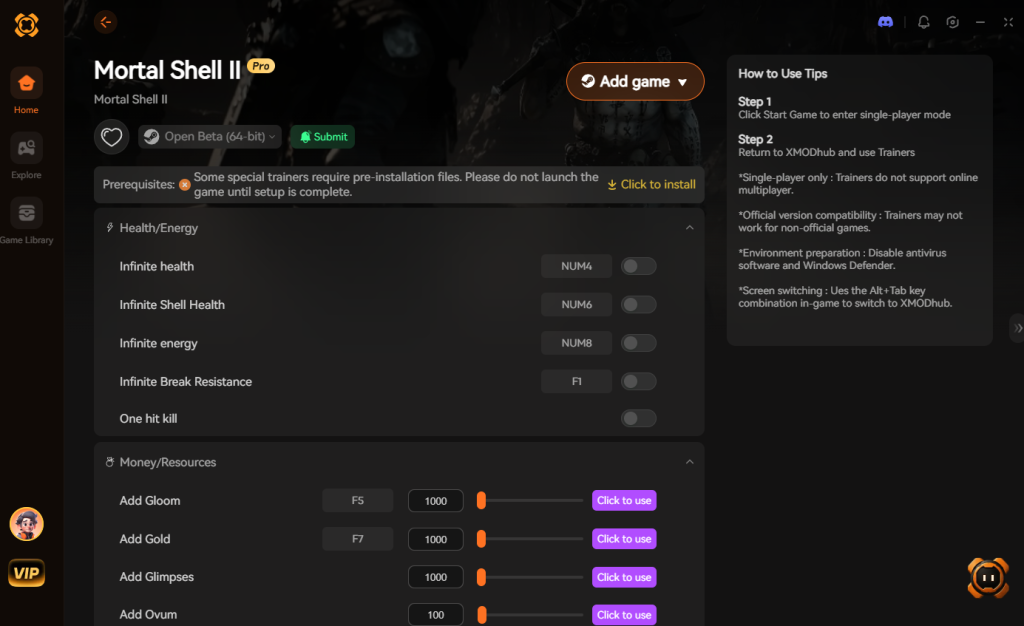Click the 'Click to install' link
Screen dimensions: 1024x626
tap(652, 185)
